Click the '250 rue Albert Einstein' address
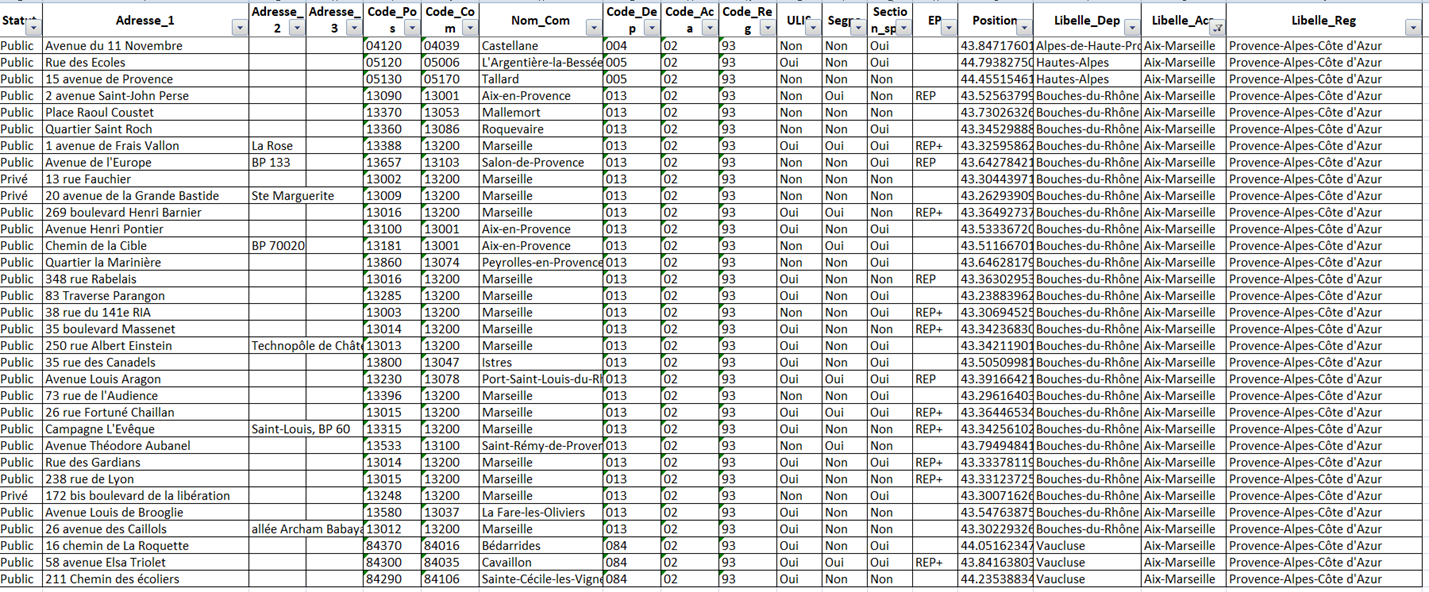The image size is (1429, 592). coord(146,346)
